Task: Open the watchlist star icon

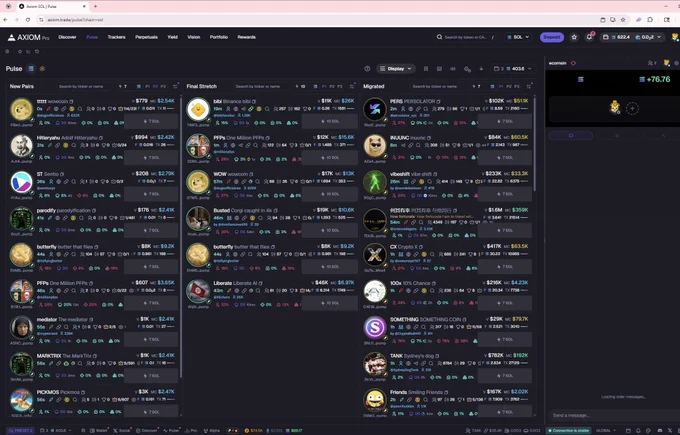Action: point(574,37)
